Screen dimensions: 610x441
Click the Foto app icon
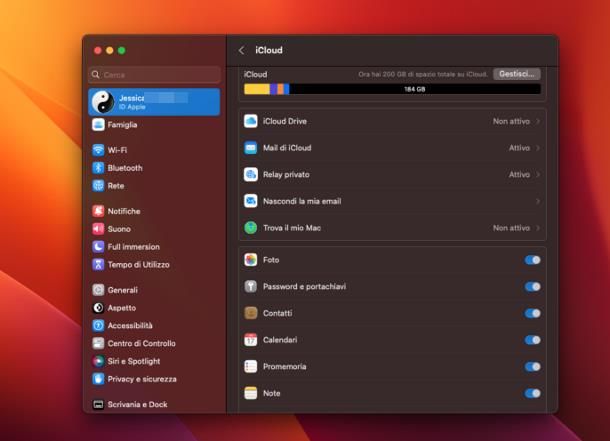pyautogui.click(x=251, y=259)
